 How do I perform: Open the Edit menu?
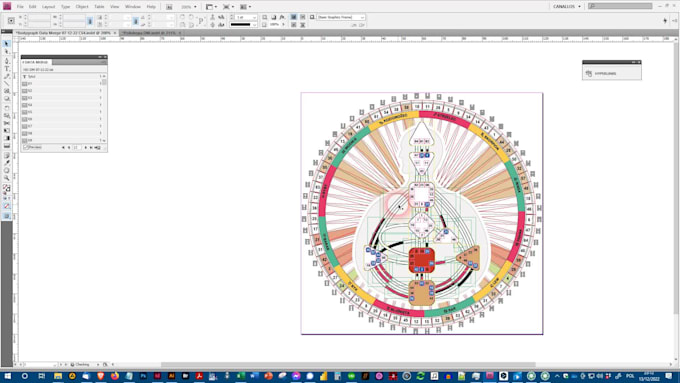pos(33,7)
